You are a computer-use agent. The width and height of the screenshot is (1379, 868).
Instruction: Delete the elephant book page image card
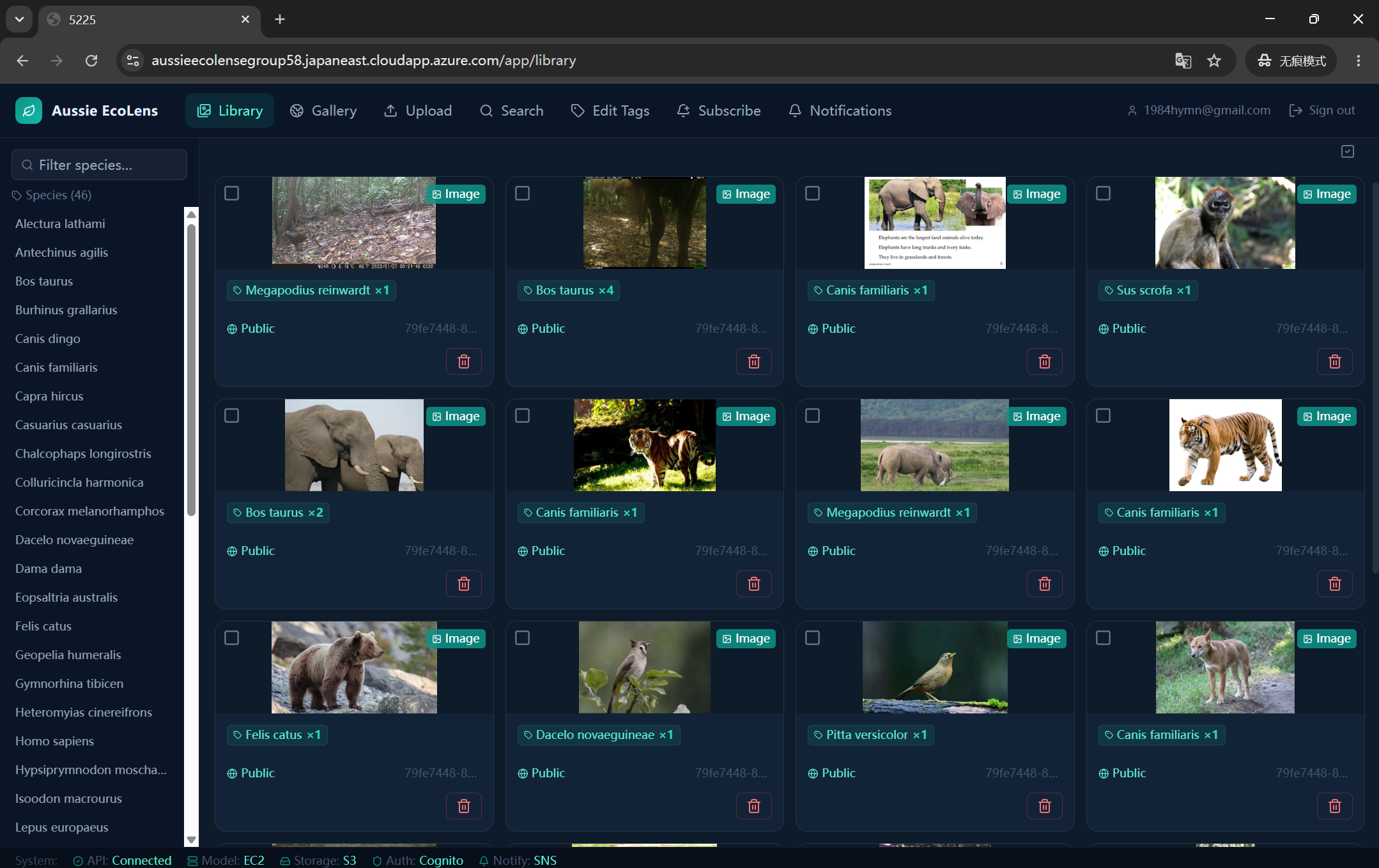click(x=1045, y=362)
